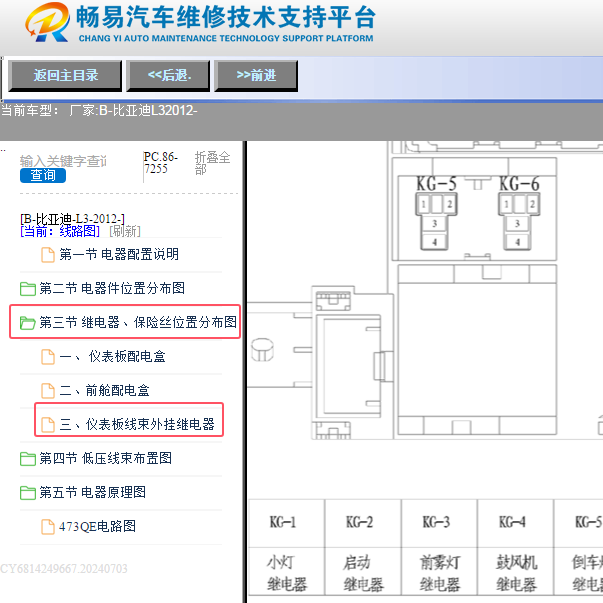Expand 第四节 低压线束布置图 folder
This screenshot has width=603, height=603.
[105, 458]
